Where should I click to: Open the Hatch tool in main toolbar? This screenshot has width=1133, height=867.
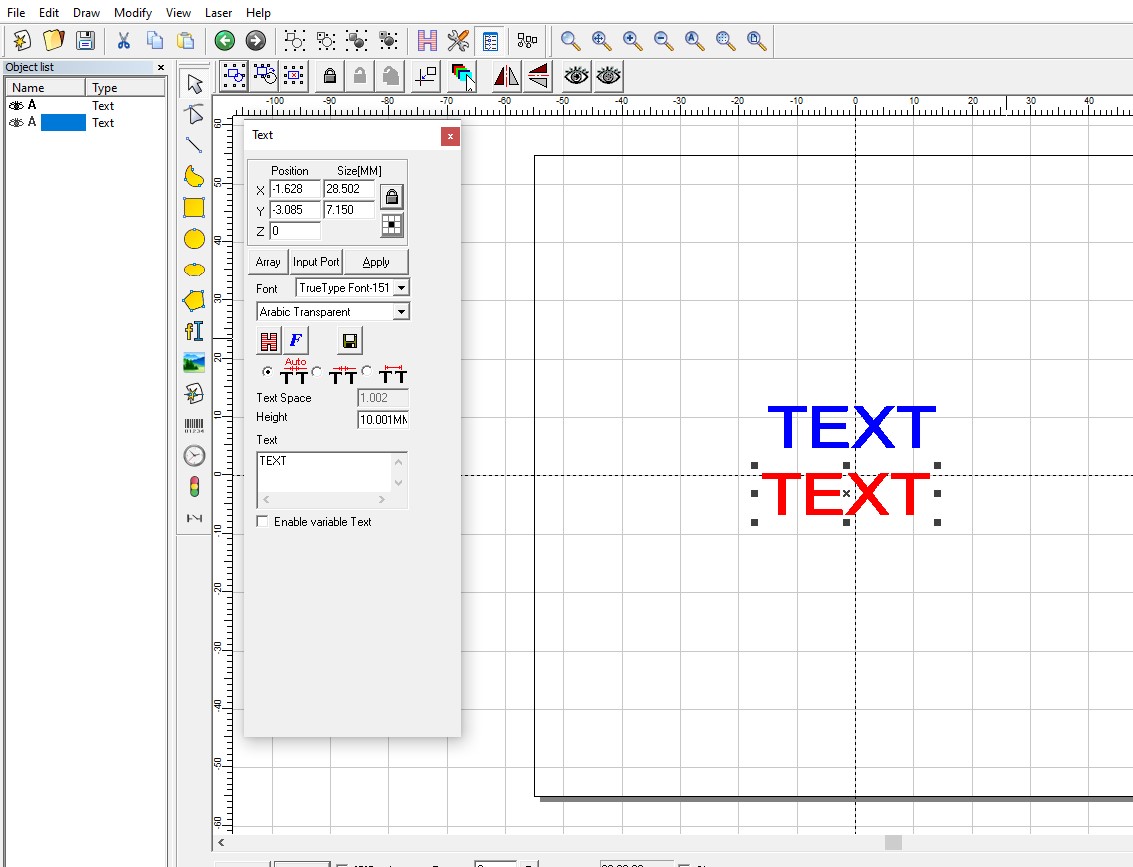[428, 40]
